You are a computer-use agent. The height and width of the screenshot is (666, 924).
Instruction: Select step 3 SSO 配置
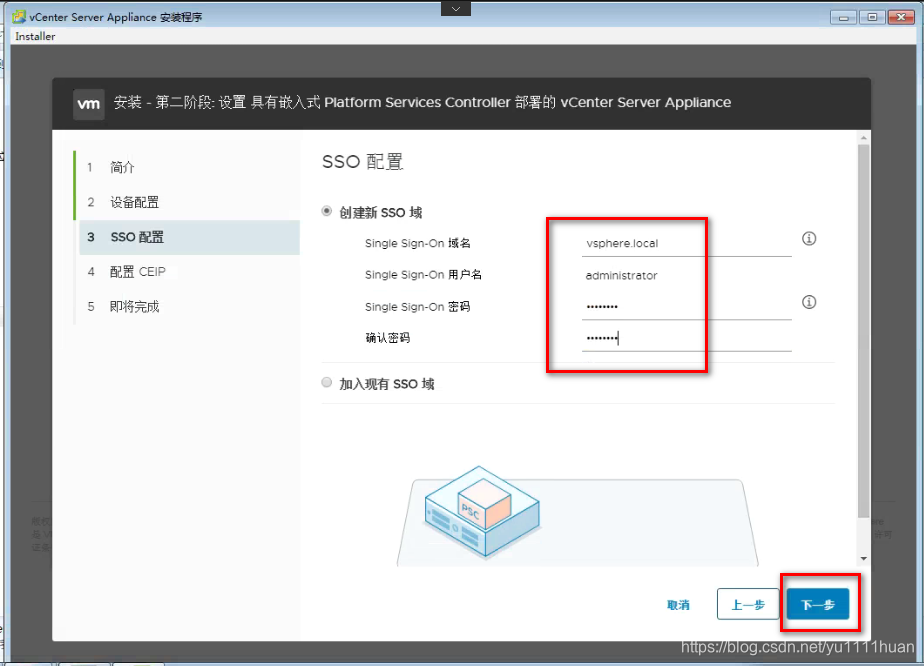[x=189, y=237]
